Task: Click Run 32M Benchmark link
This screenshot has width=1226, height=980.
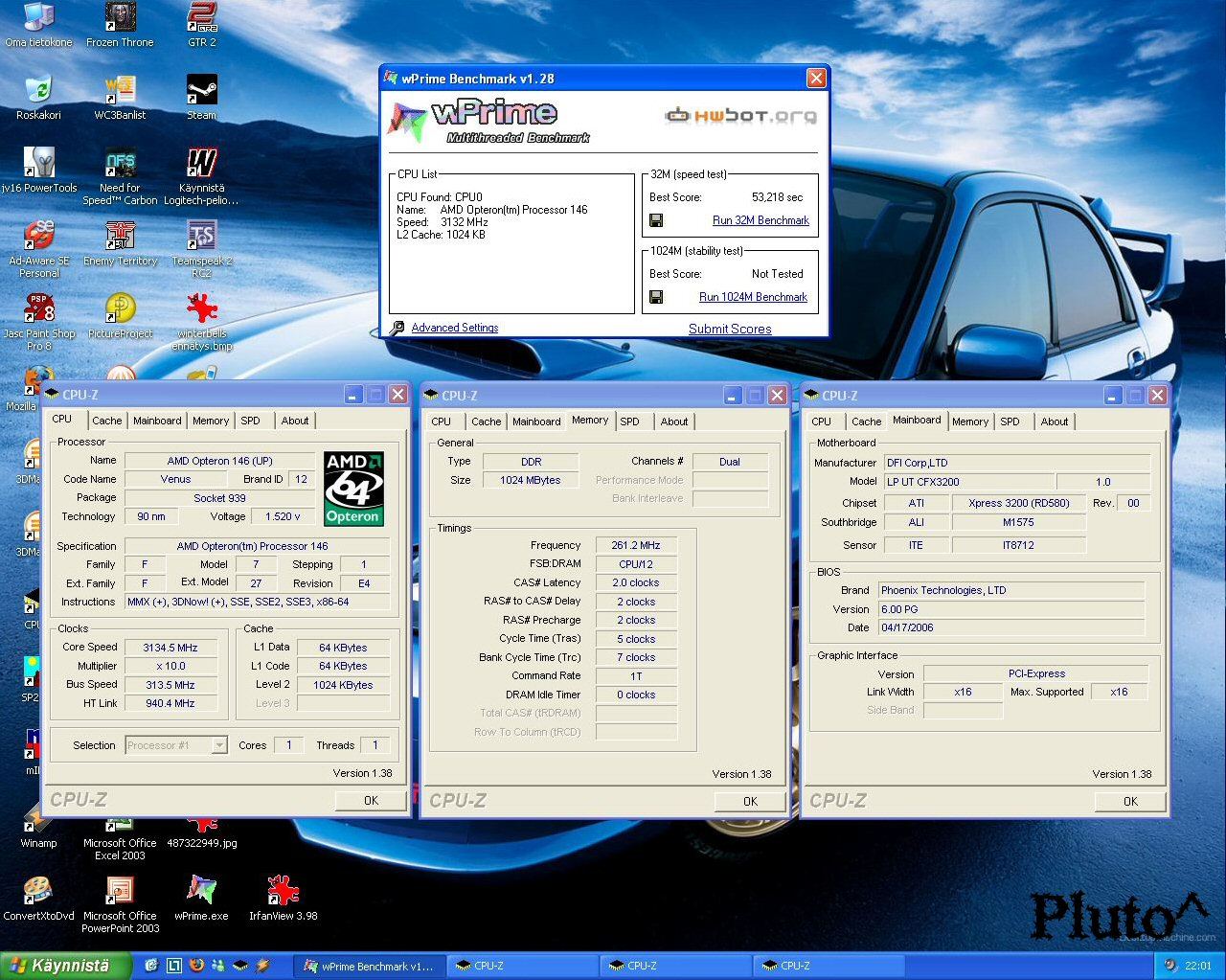Action: (761, 220)
